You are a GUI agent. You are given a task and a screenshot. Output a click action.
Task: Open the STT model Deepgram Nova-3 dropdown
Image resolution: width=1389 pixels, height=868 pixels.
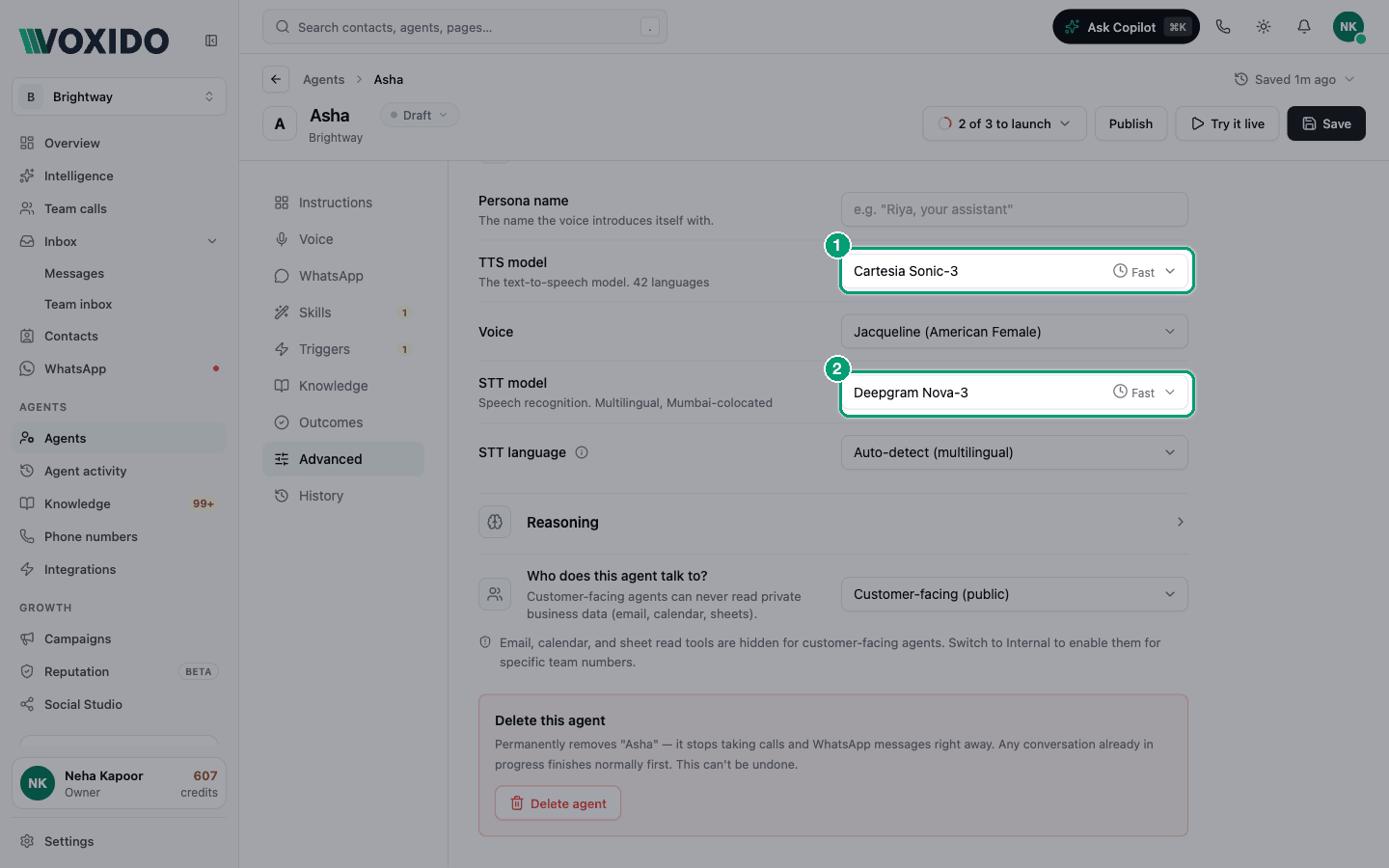(x=1015, y=393)
